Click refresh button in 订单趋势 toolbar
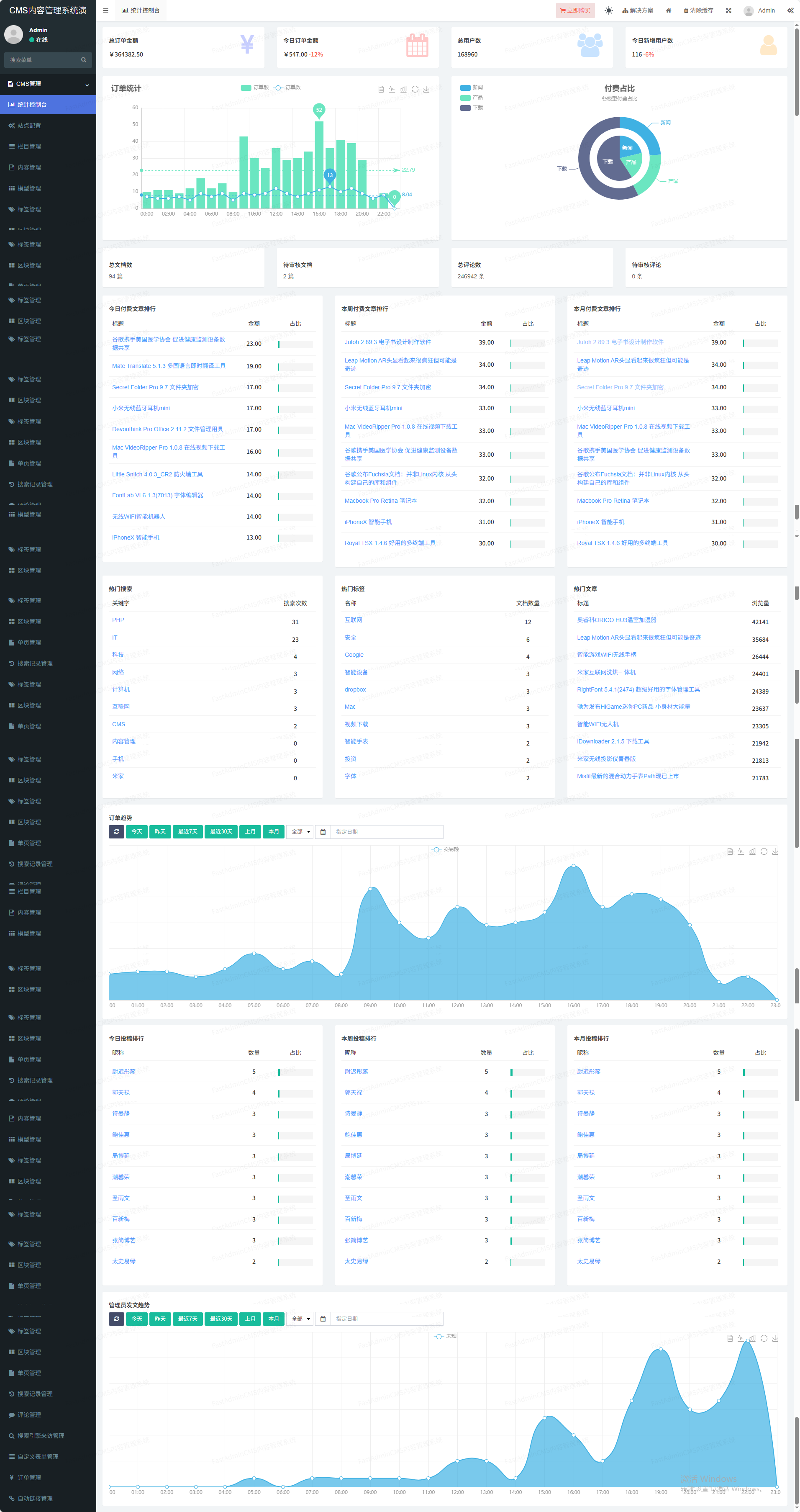 pyautogui.click(x=116, y=832)
